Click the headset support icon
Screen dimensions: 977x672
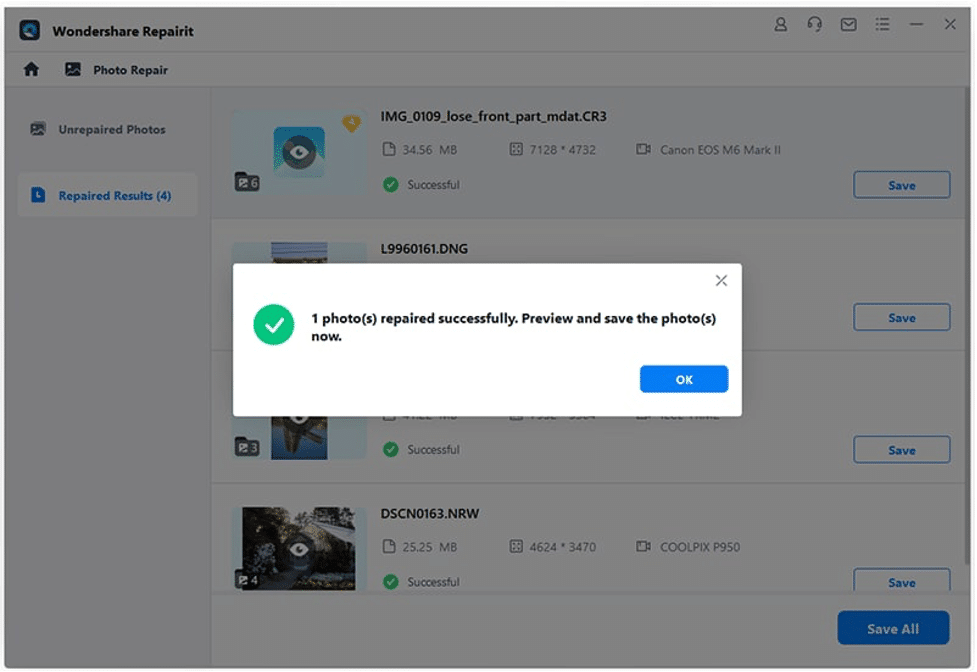(x=815, y=24)
